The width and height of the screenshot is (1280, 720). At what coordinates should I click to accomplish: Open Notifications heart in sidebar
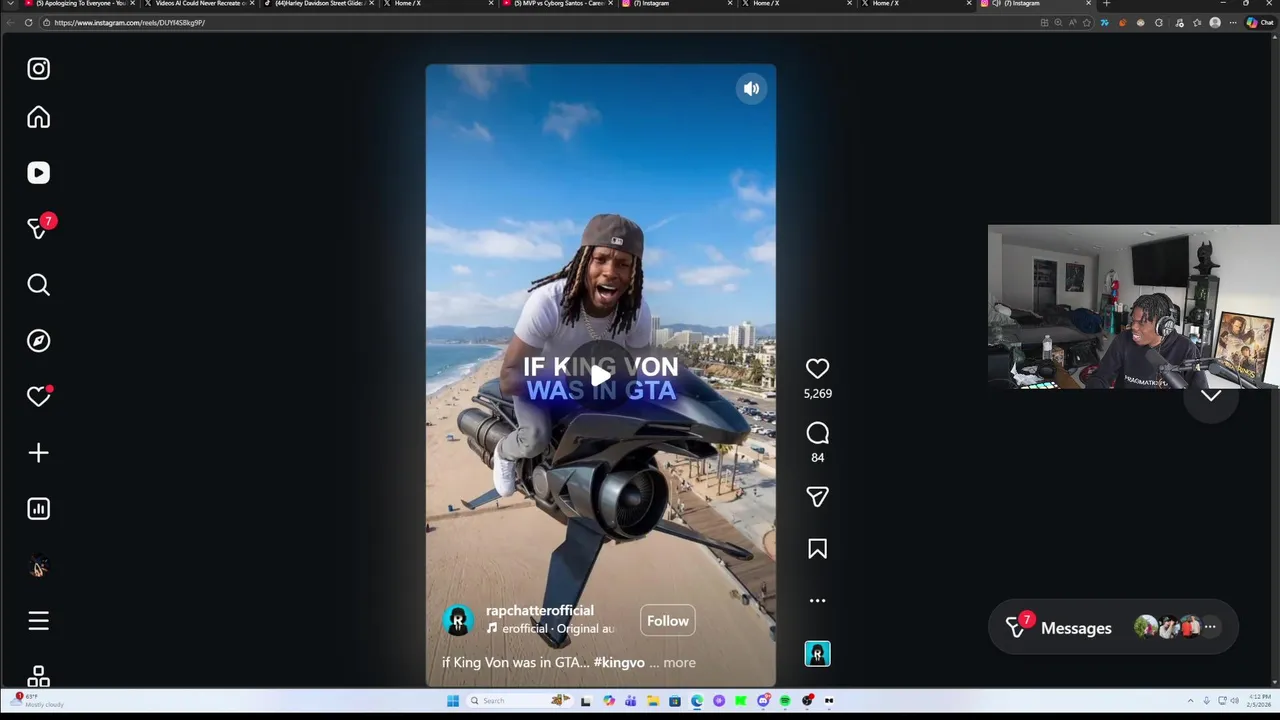pos(38,397)
